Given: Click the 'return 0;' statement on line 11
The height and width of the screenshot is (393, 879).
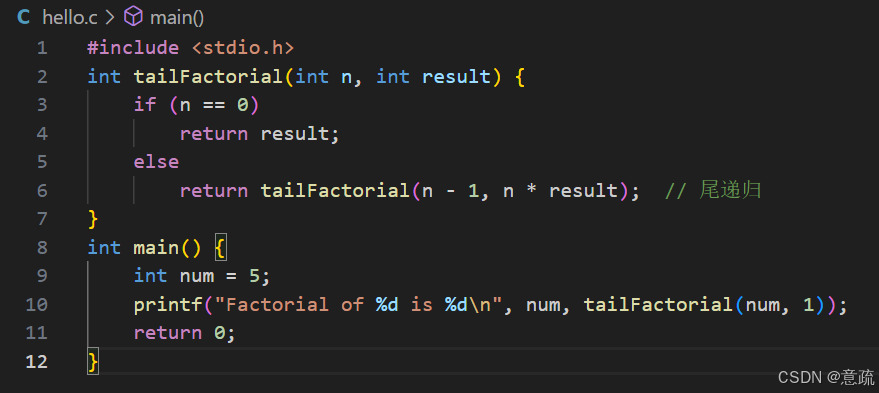Looking at the screenshot, I should [x=184, y=333].
